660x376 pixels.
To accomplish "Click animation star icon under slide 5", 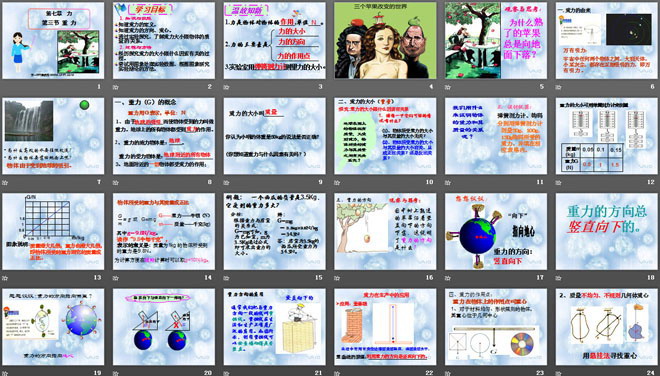I will pyautogui.click(x=448, y=87).
